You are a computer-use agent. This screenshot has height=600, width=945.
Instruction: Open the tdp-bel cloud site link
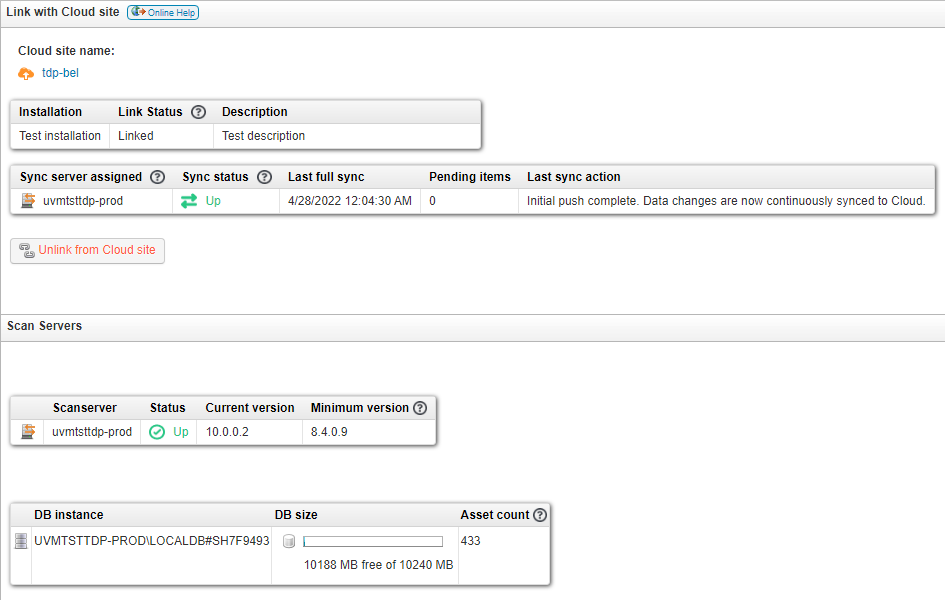click(x=60, y=73)
